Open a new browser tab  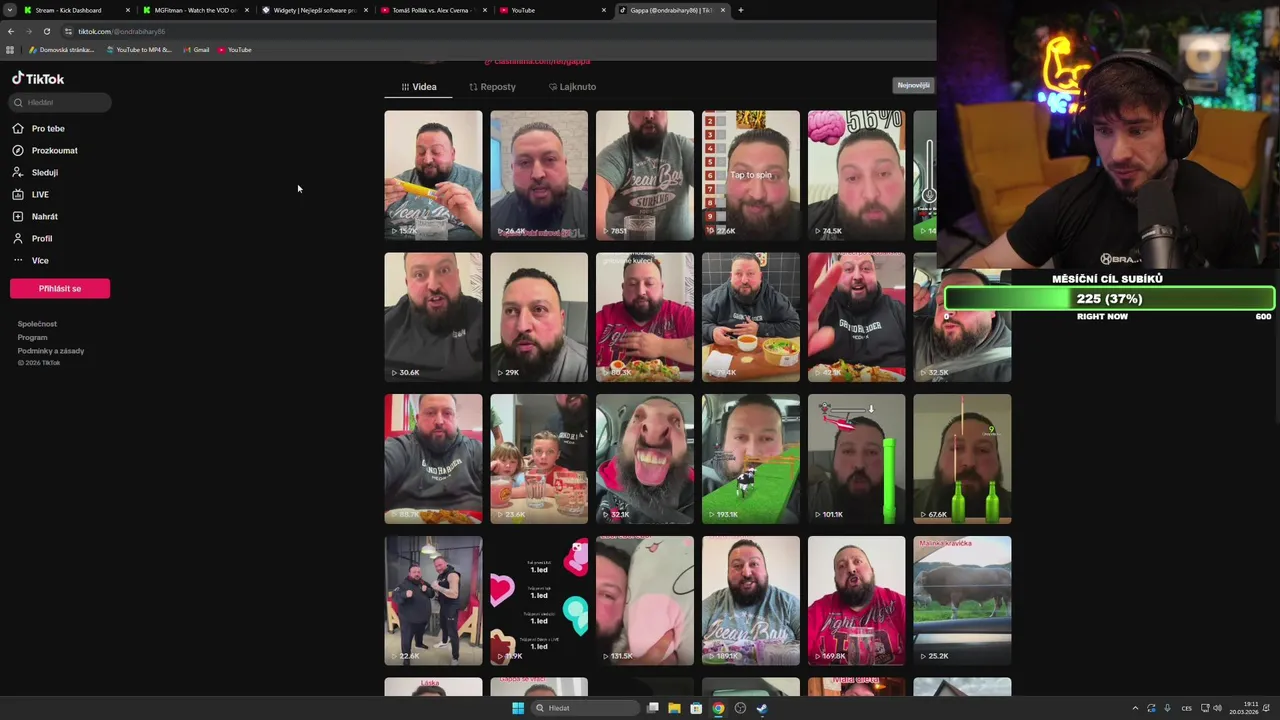(740, 10)
